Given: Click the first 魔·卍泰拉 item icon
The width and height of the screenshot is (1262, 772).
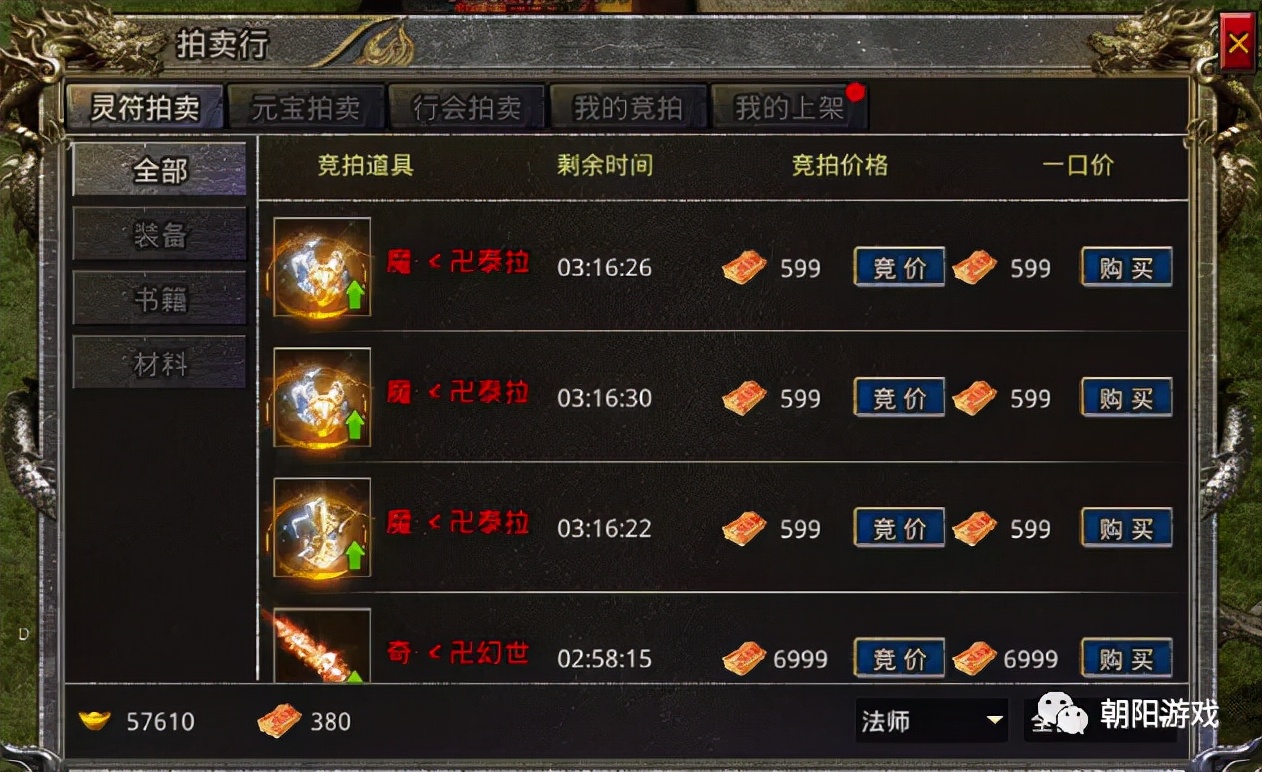Looking at the screenshot, I should [x=322, y=267].
